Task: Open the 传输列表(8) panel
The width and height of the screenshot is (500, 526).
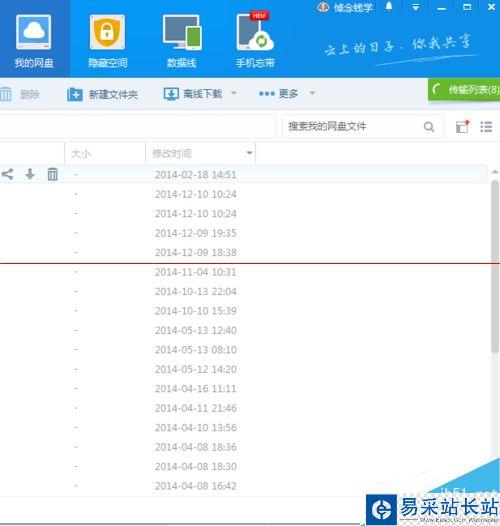Action: (x=464, y=90)
